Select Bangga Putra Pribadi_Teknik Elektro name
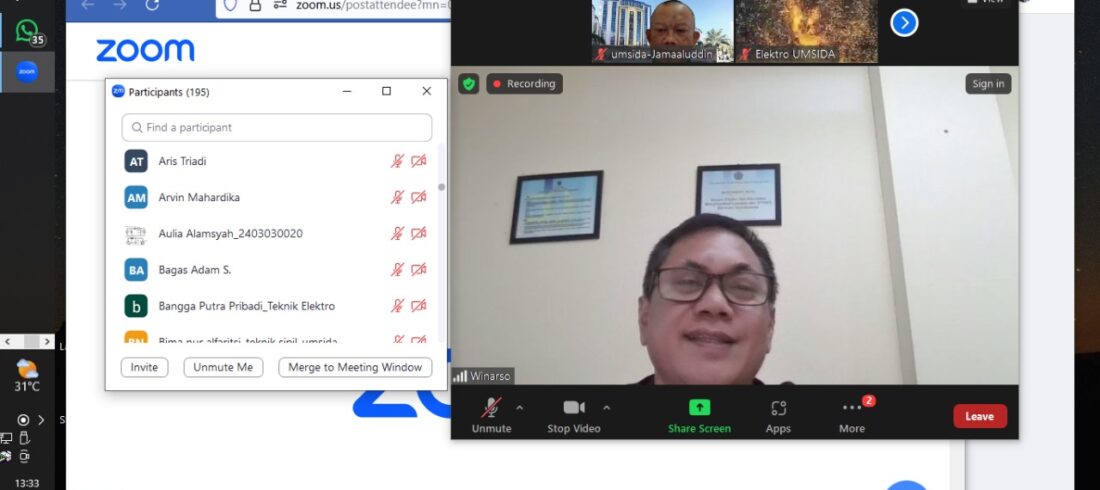 (x=247, y=306)
